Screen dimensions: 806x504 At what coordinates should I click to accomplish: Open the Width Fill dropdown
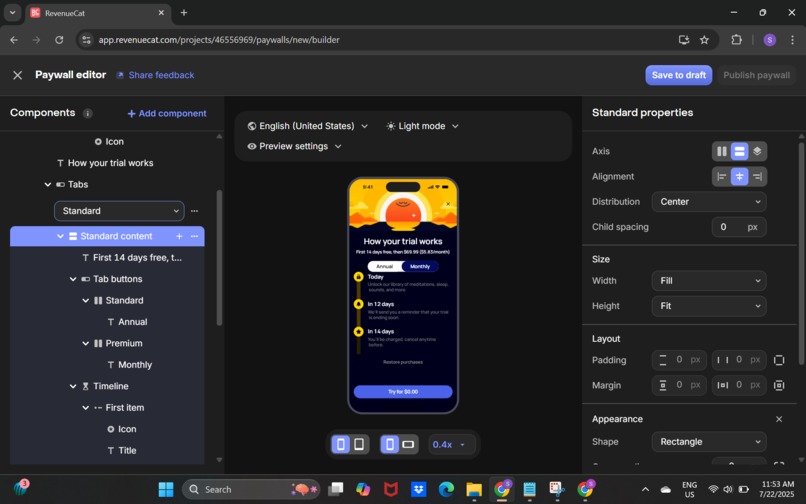click(x=709, y=281)
